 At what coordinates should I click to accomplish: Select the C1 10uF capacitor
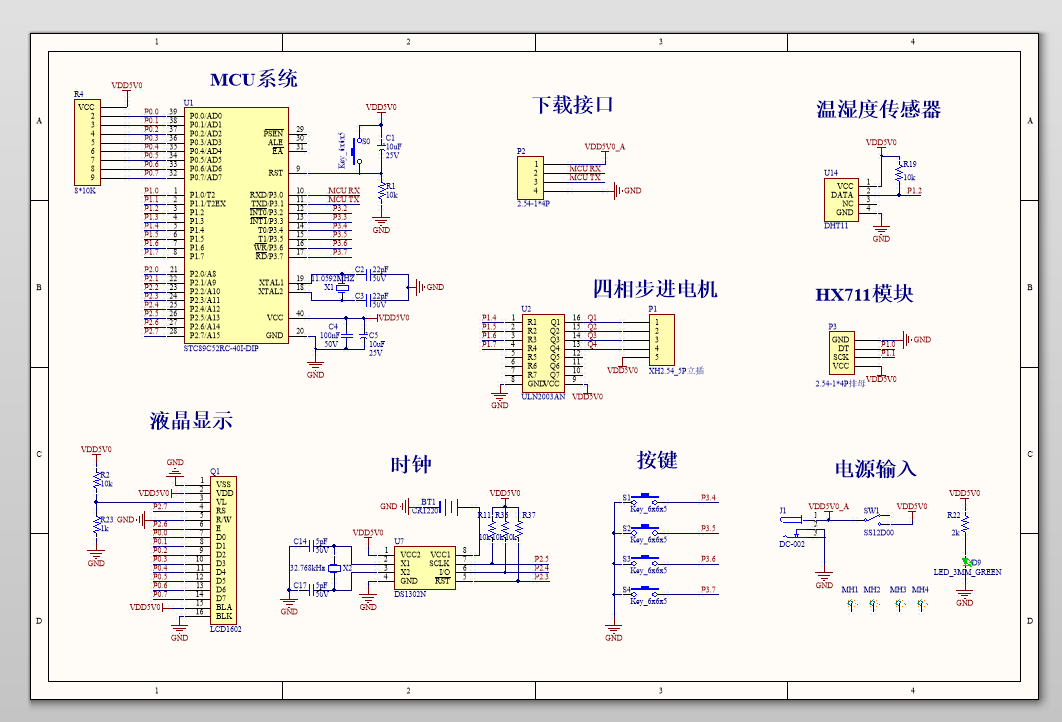coord(381,146)
